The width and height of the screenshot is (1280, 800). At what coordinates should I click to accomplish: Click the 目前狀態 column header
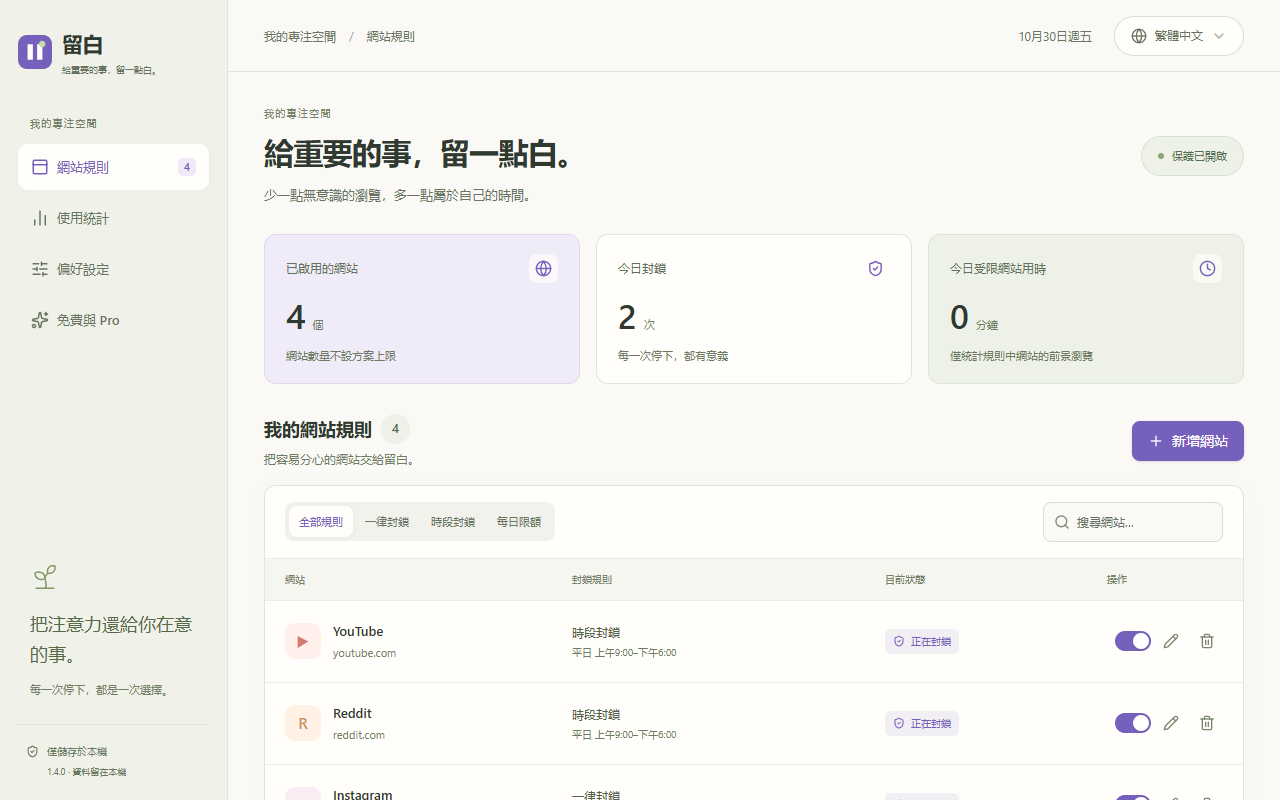point(905,580)
